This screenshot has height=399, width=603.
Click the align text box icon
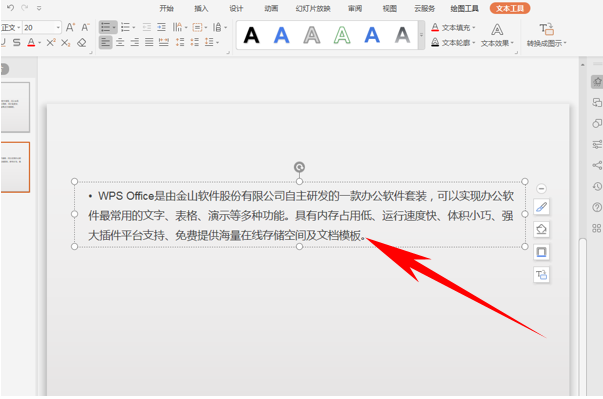(x=197, y=27)
